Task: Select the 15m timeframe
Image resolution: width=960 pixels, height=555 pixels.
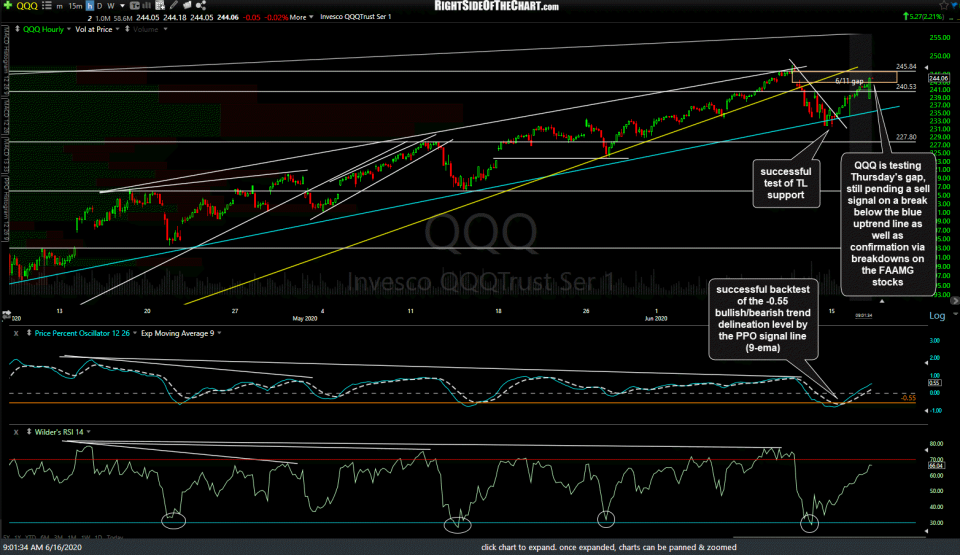Action: click(75, 6)
